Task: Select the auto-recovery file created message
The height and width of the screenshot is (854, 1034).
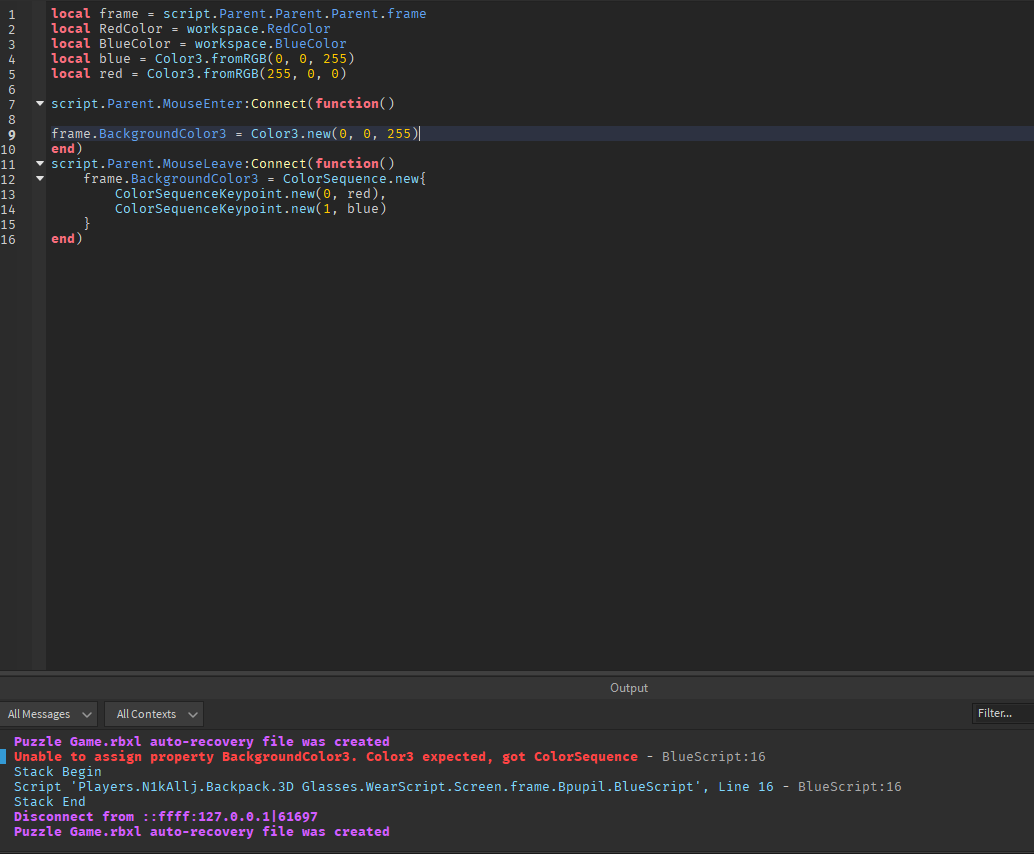Action: [x=200, y=741]
